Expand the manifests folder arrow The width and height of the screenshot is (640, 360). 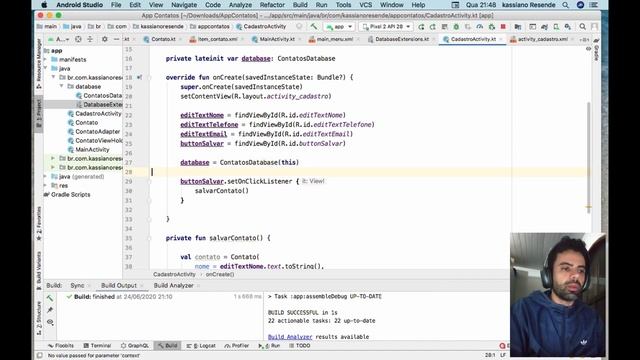(46, 60)
